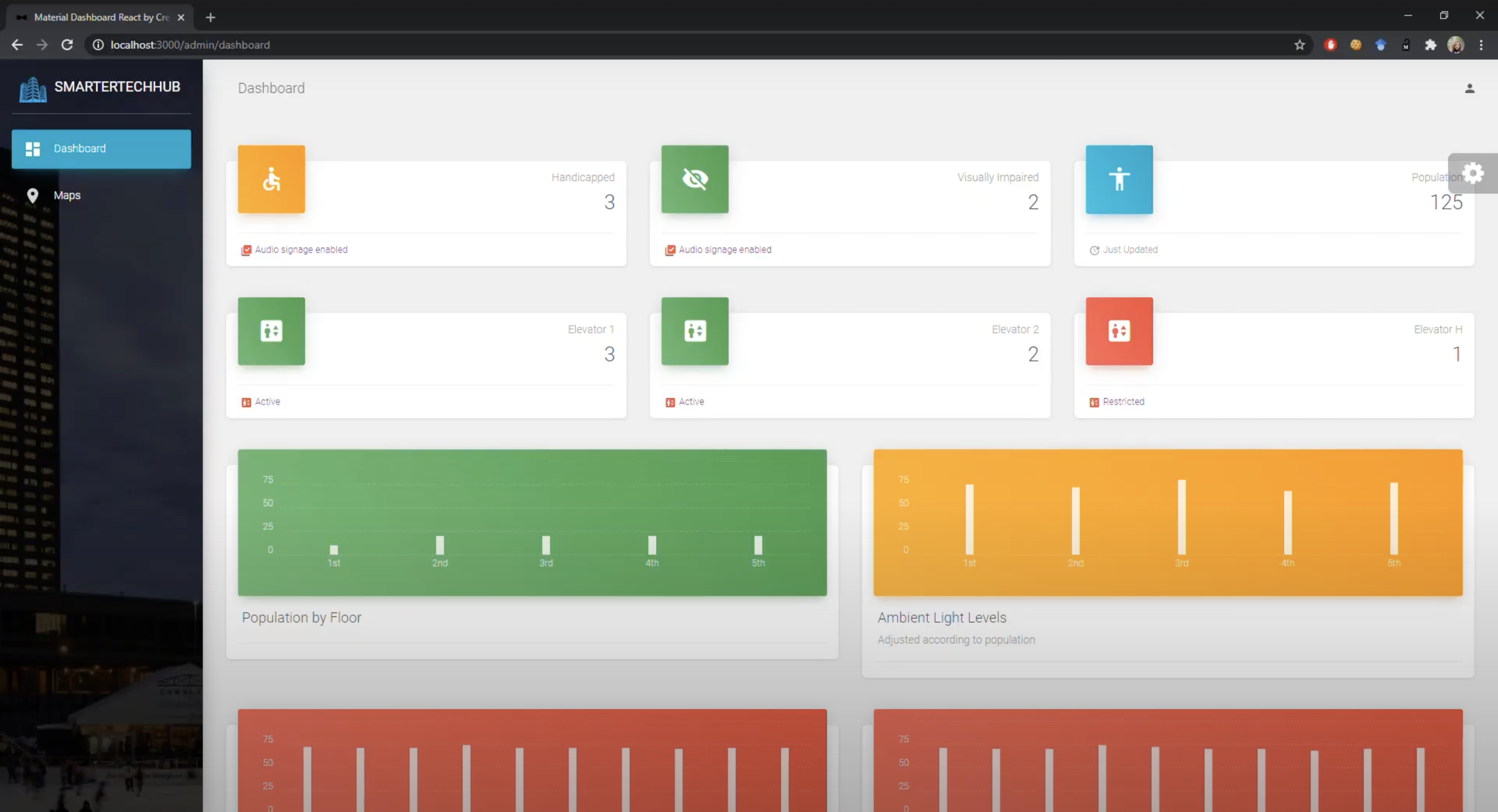Image resolution: width=1498 pixels, height=812 pixels.
Task: Click the orange Handicapped wheelchair icon
Action: click(x=271, y=179)
